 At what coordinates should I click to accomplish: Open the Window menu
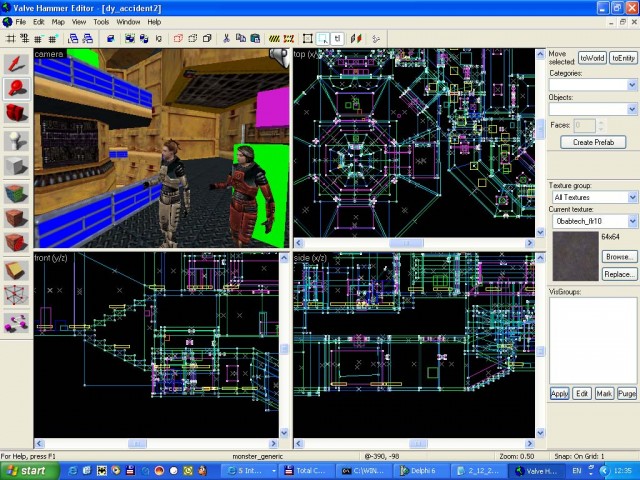click(x=128, y=22)
